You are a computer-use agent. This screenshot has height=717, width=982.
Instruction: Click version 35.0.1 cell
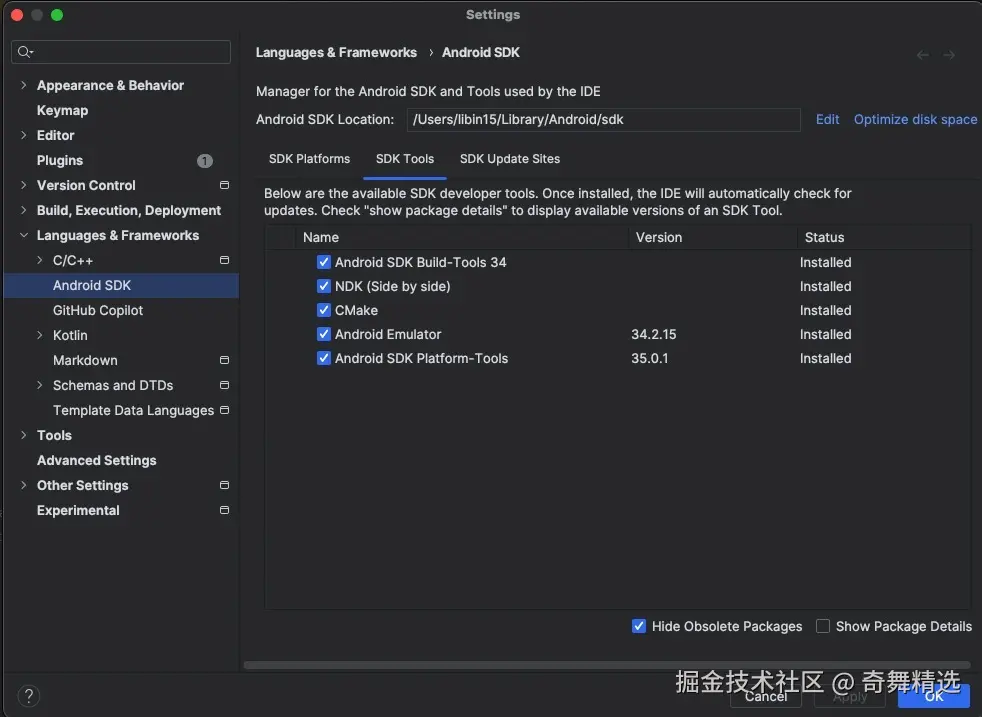[x=649, y=359]
